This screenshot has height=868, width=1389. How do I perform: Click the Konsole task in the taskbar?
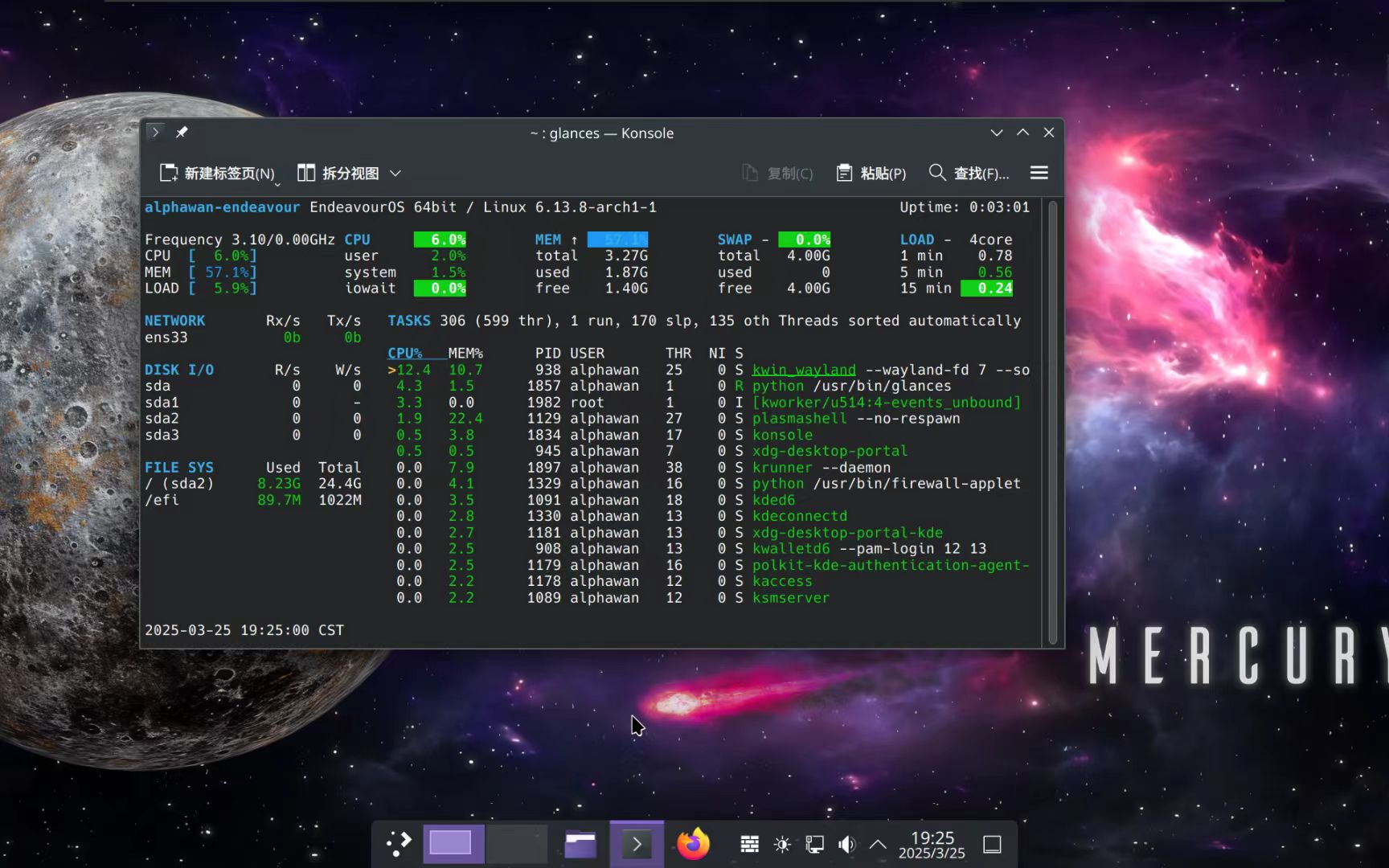click(x=637, y=844)
